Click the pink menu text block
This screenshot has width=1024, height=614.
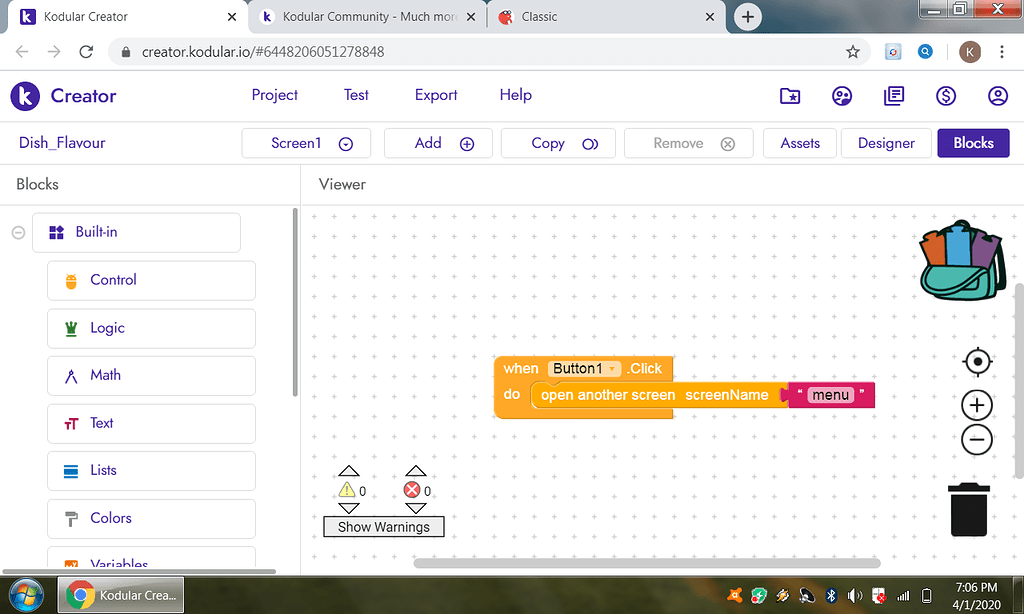pyautogui.click(x=830, y=395)
